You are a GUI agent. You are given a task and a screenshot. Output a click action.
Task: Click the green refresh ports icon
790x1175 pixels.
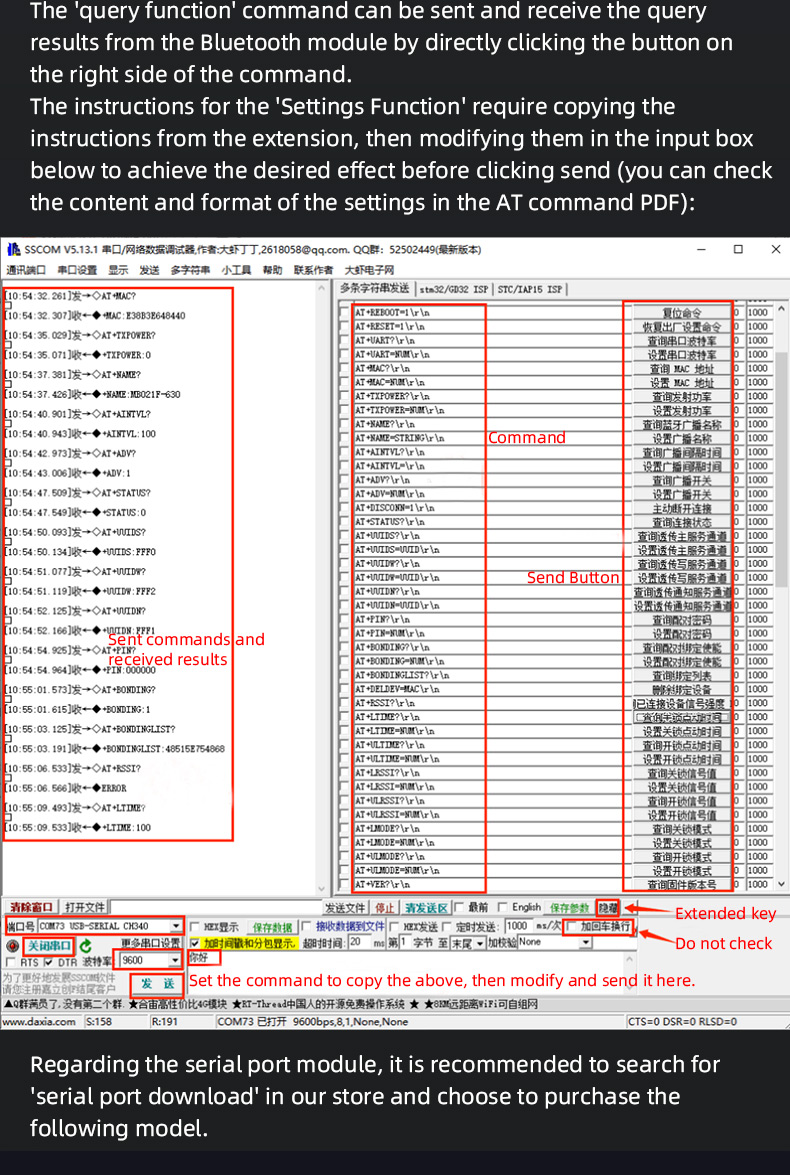pos(86,945)
